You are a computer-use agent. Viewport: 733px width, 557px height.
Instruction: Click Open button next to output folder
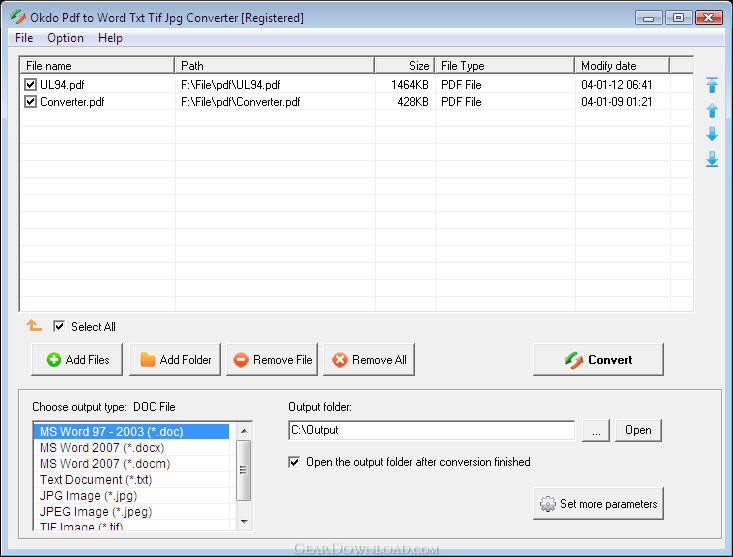(638, 430)
